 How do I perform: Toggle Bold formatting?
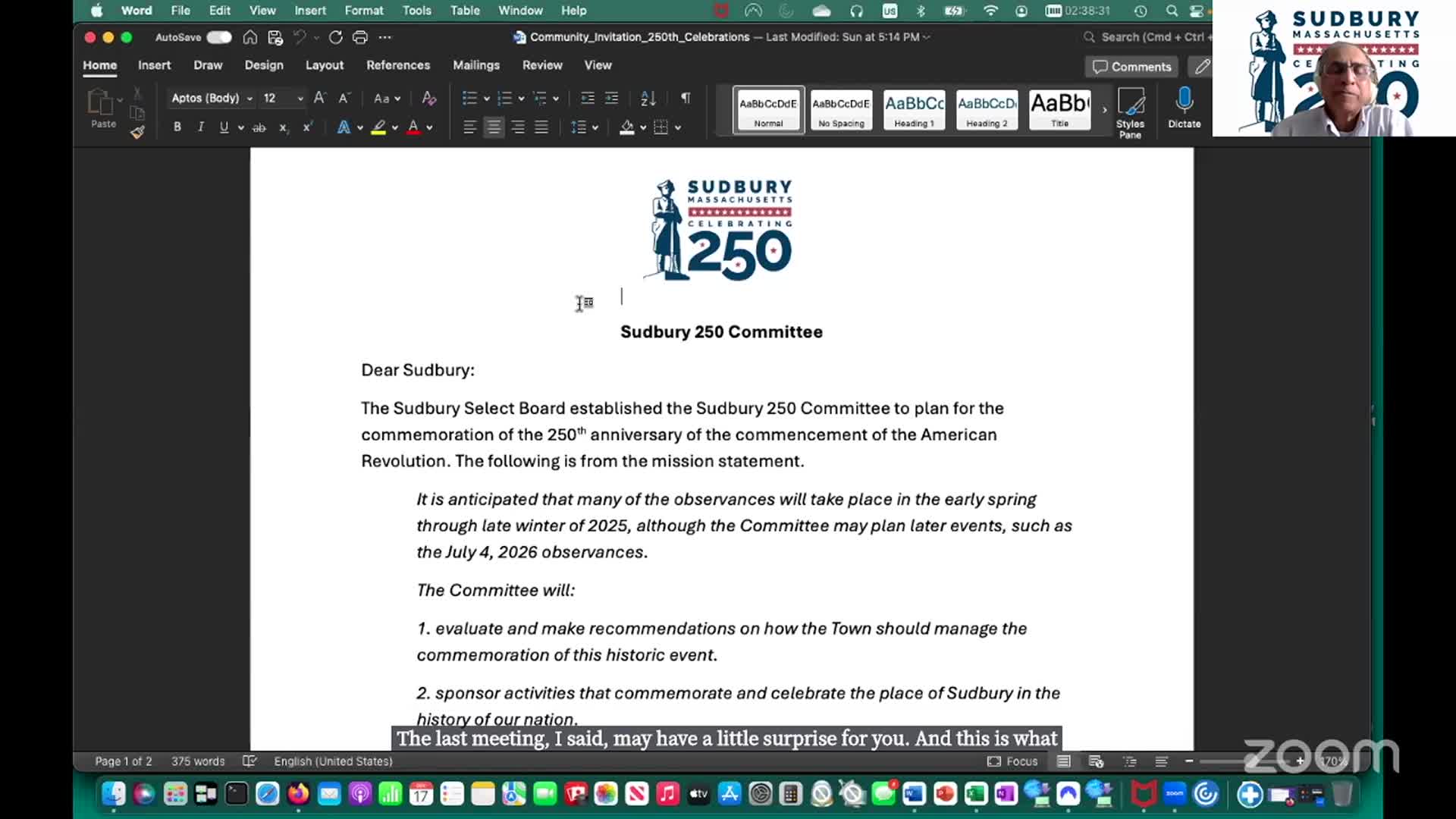[x=177, y=127]
